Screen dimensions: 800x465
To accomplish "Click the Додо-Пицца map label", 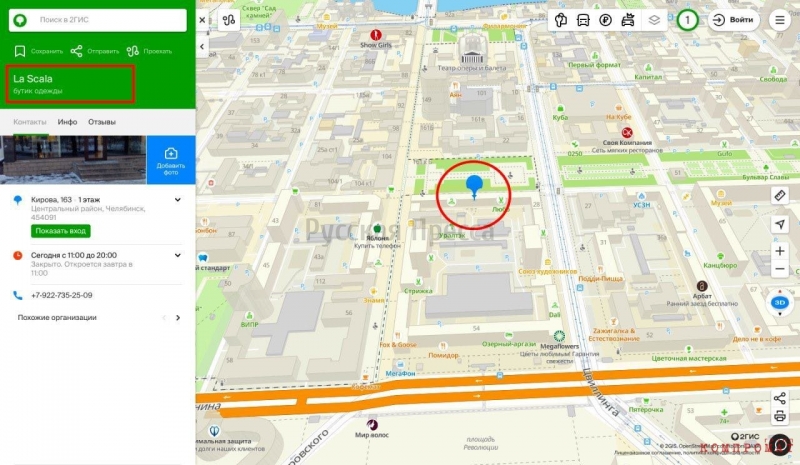I will (x=601, y=279).
